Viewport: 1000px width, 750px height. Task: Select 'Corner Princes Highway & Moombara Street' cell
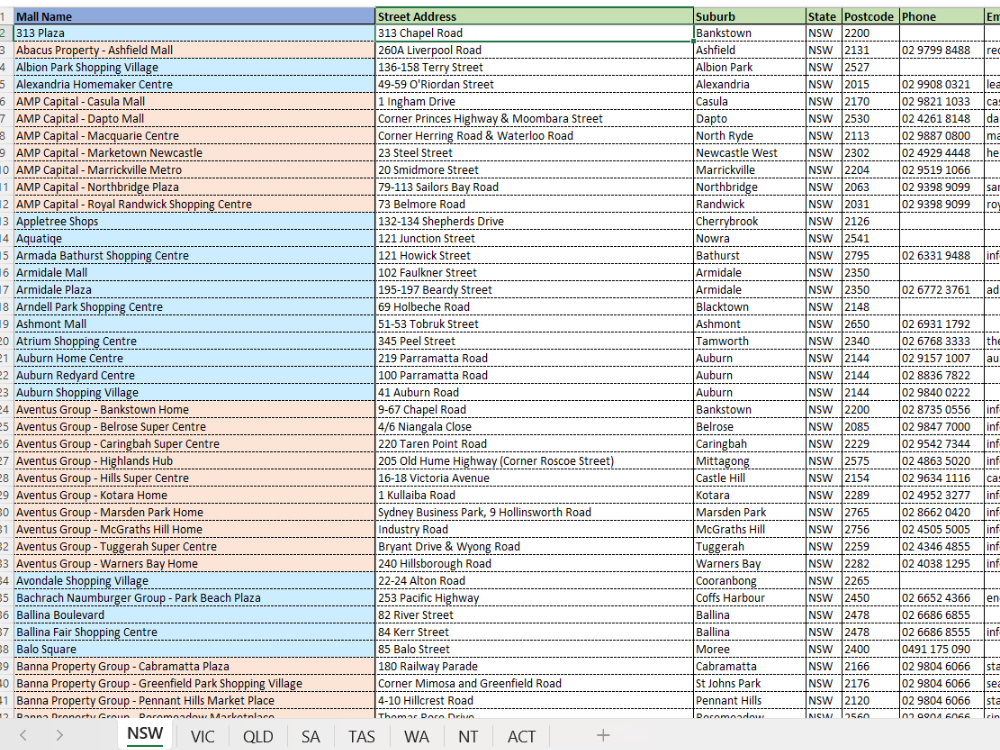pos(534,119)
